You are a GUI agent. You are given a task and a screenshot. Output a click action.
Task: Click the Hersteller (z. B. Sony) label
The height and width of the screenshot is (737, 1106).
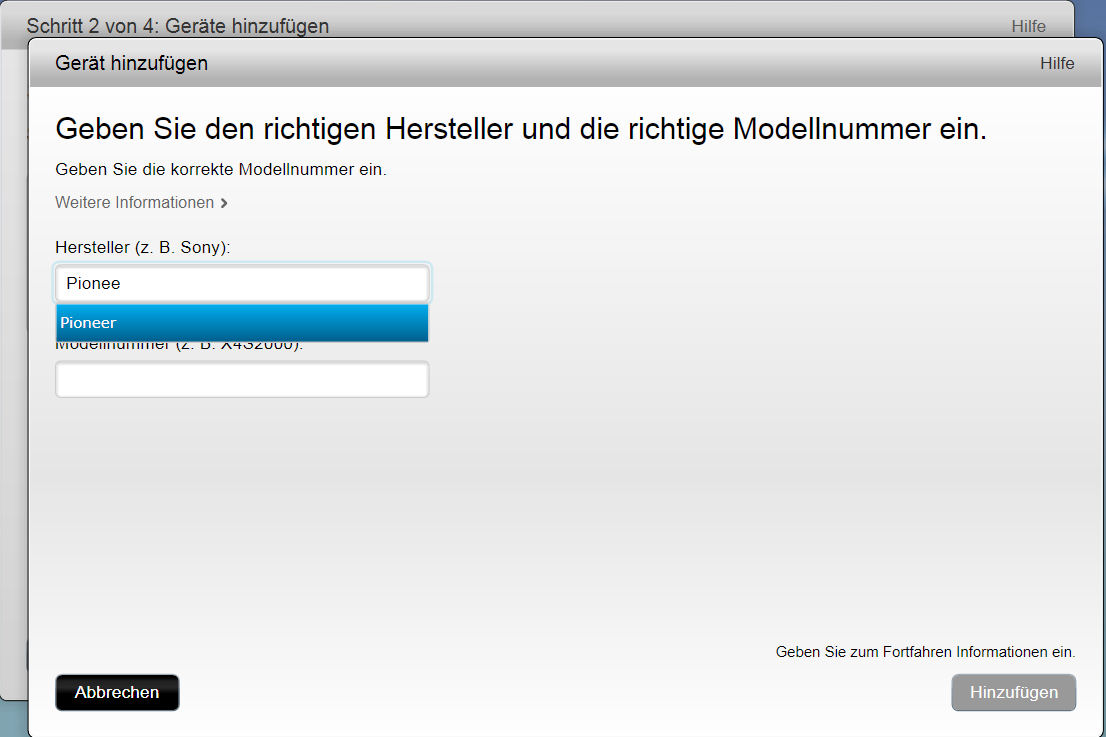point(142,247)
